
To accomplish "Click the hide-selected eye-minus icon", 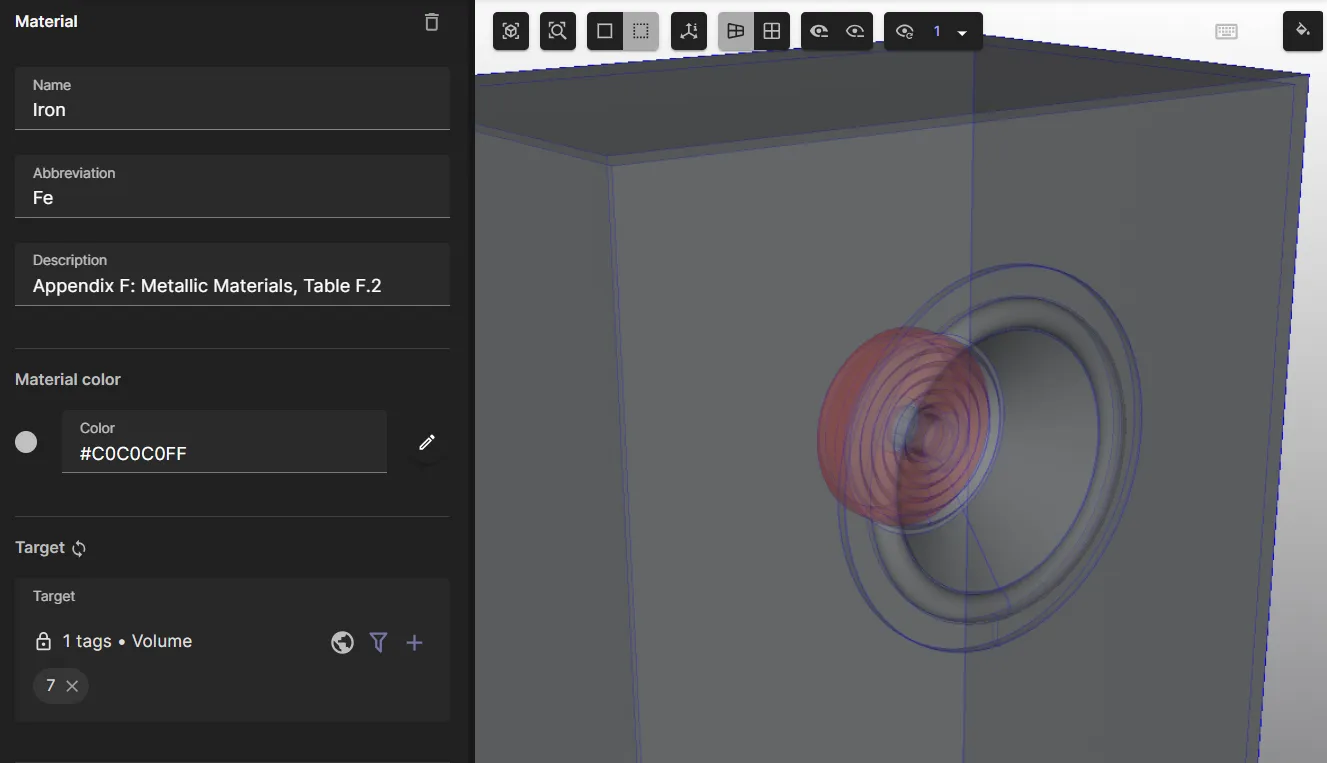I will coord(819,31).
